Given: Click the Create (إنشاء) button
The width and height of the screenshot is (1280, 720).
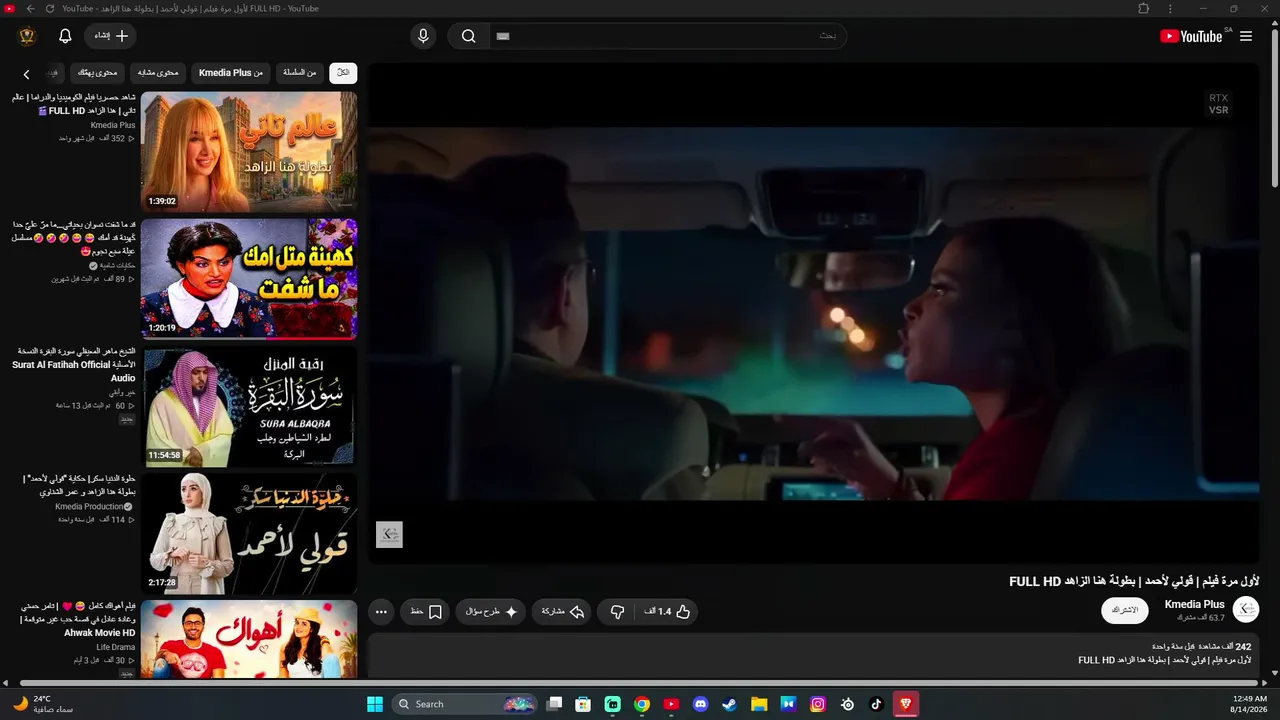Looking at the screenshot, I should (x=110, y=36).
